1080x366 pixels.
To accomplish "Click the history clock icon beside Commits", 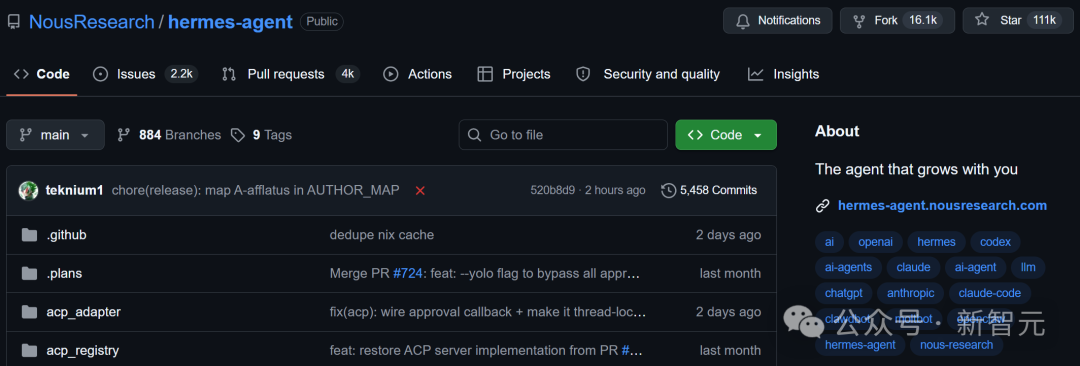I will tap(668, 190).
